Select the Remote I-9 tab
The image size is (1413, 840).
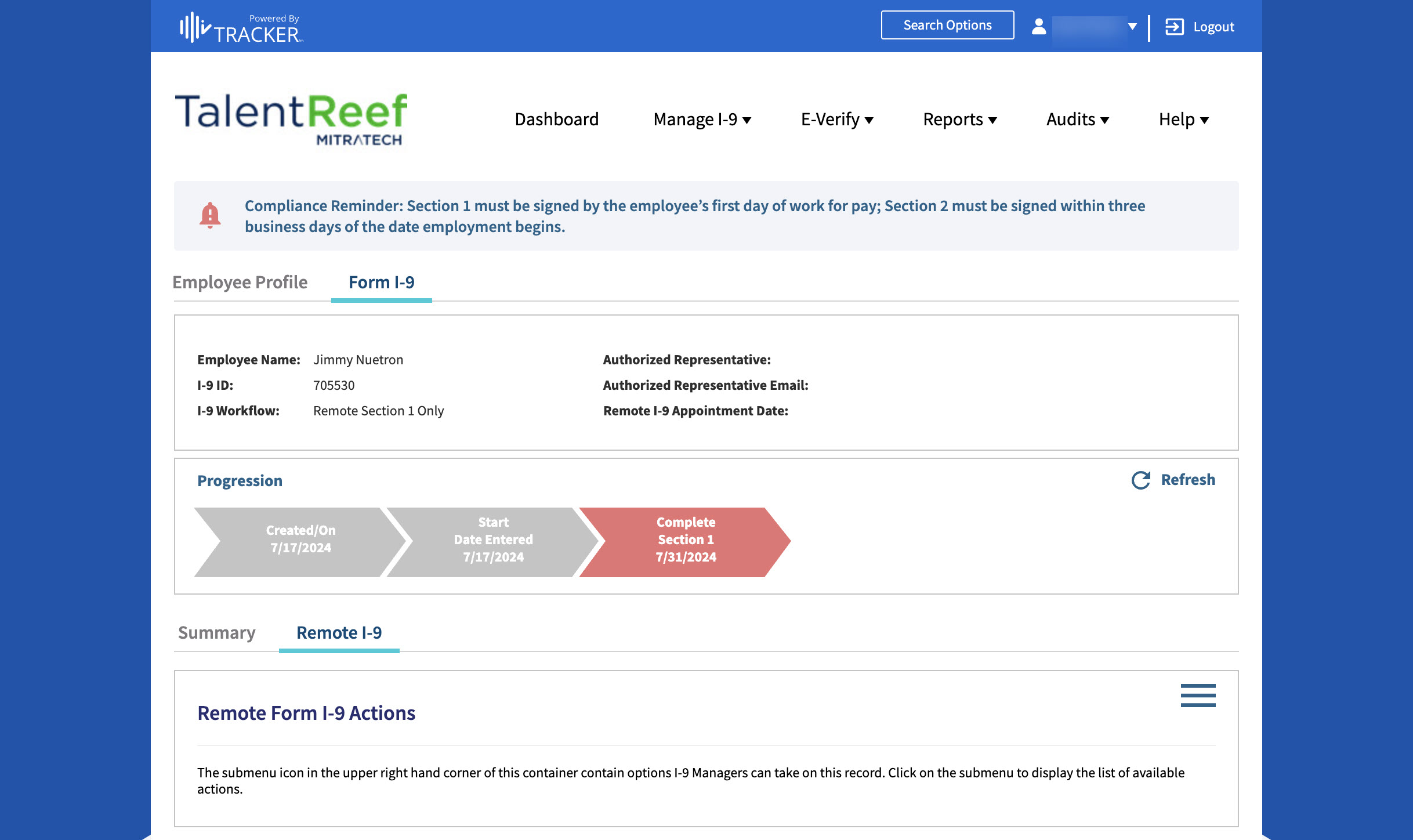pyautogui.click(x=339, y=633)
